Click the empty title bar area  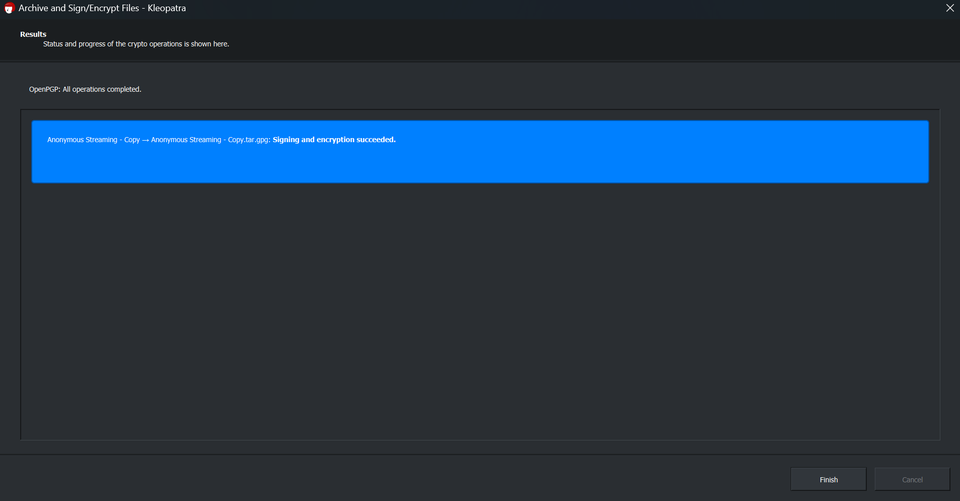(550, 8)
